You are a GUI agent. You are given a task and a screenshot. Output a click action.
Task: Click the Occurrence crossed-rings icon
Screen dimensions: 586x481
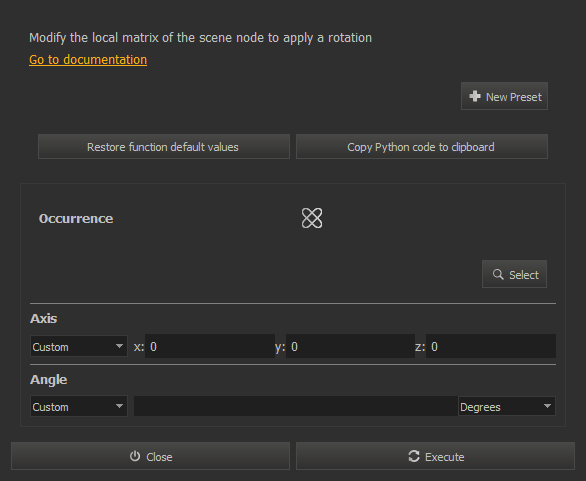pyautogui.click(x=312, y=218)
